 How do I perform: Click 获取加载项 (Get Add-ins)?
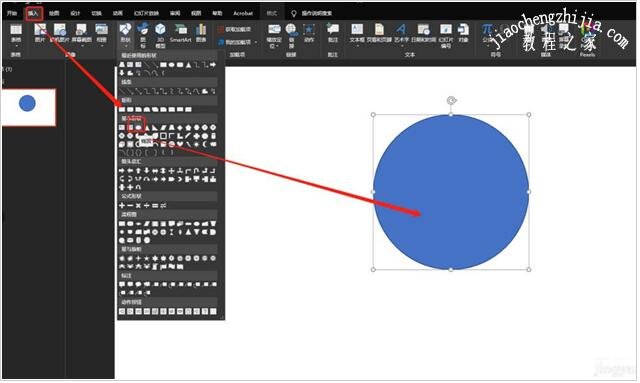pyautogui.click(x=235, y=29)
